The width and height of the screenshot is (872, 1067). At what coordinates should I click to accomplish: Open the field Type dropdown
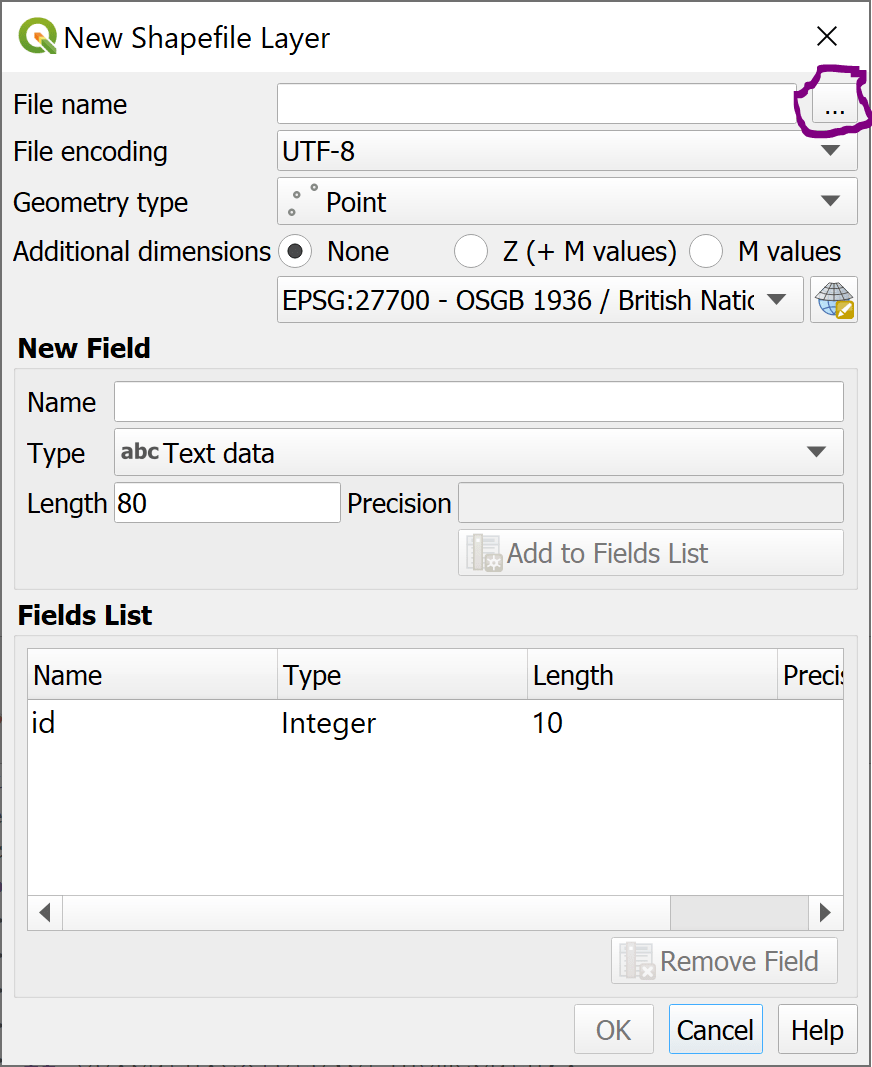[818, 452]
